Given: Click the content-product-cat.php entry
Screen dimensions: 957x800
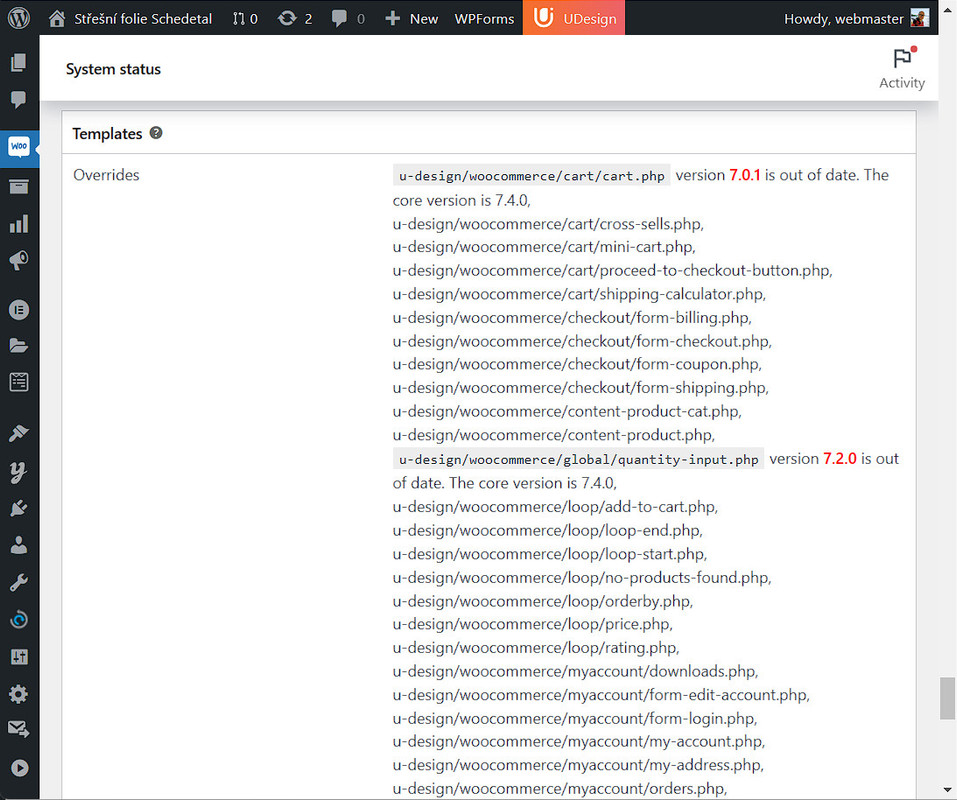Looking at the screenshot, I should coord(567,411).
